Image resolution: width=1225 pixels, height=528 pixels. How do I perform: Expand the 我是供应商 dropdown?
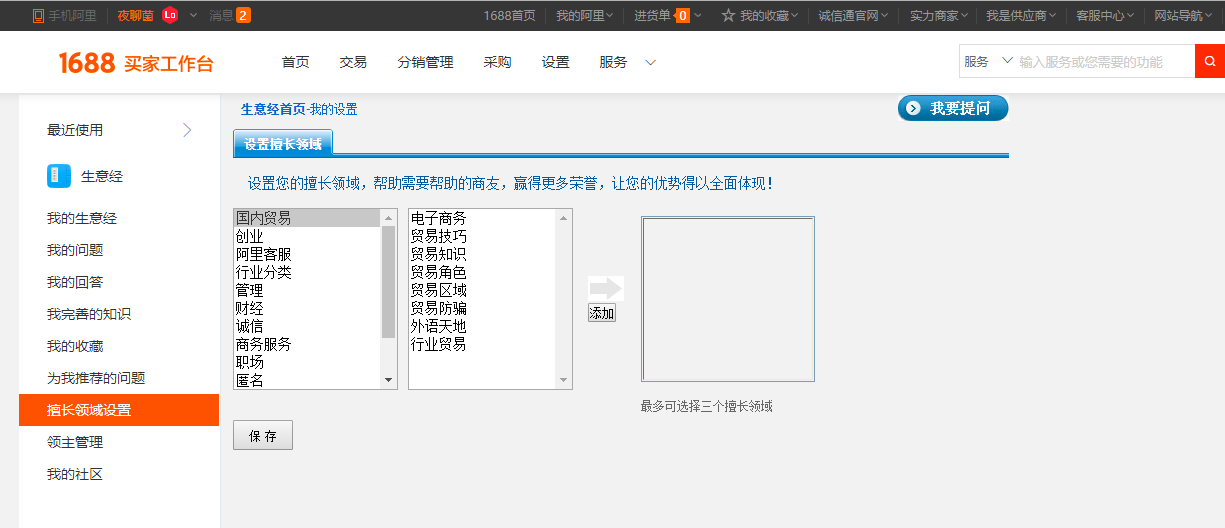1054,16
